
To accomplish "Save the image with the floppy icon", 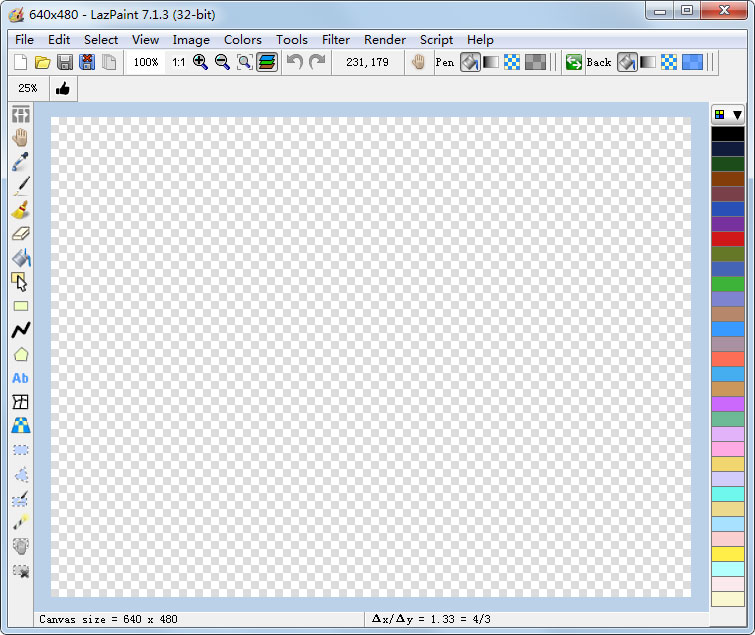I will (65, 62).
